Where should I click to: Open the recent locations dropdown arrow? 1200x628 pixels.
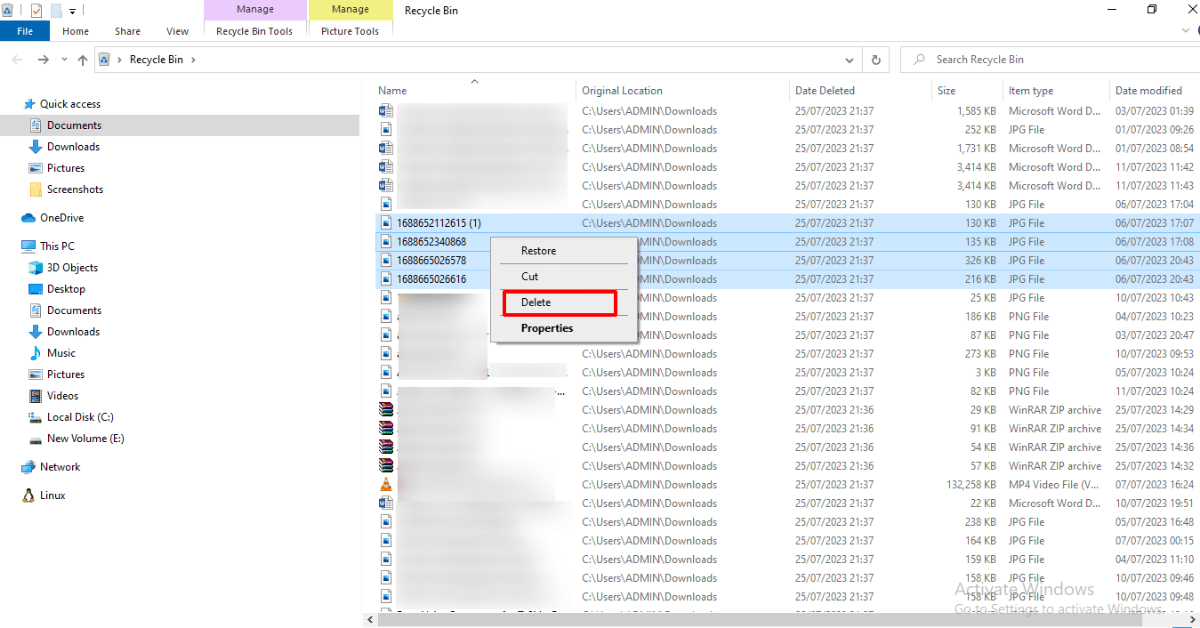point(63,60)
